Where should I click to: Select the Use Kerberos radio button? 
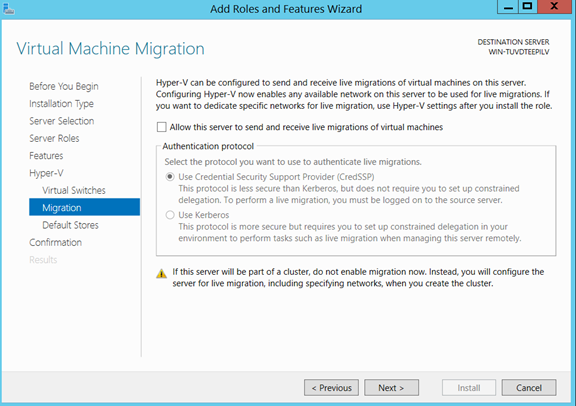170,215
